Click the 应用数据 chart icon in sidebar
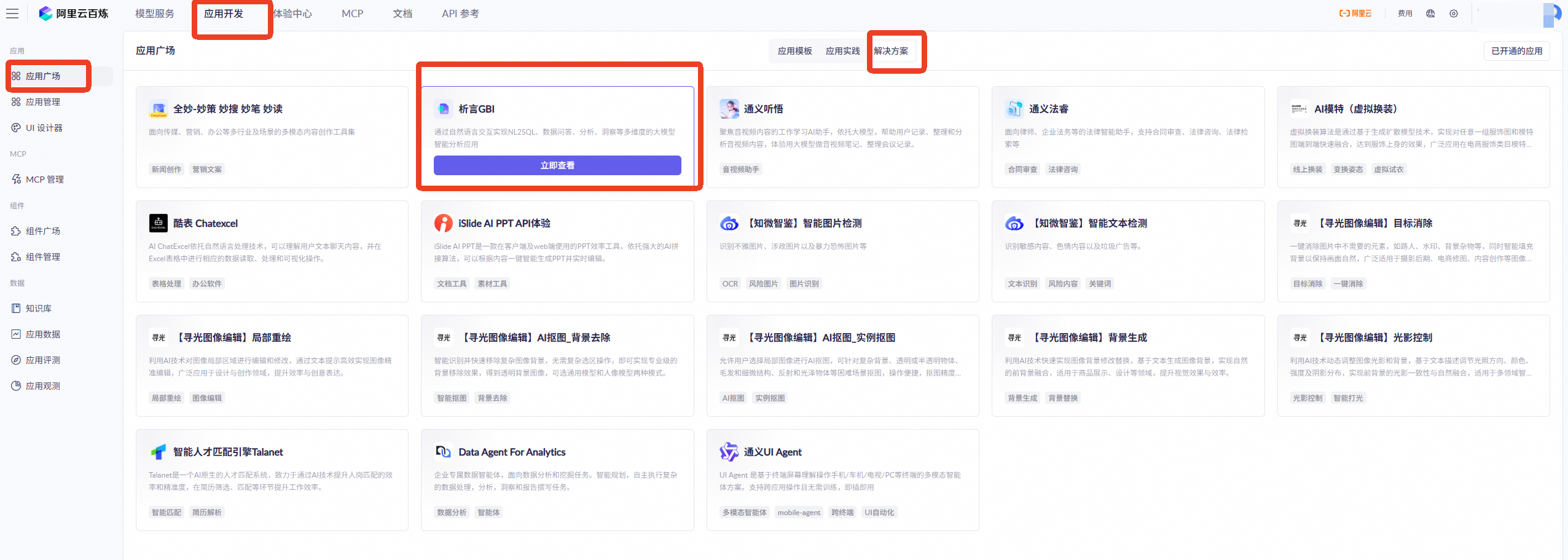The image size is (1568, 560). [x=16, y=334]
